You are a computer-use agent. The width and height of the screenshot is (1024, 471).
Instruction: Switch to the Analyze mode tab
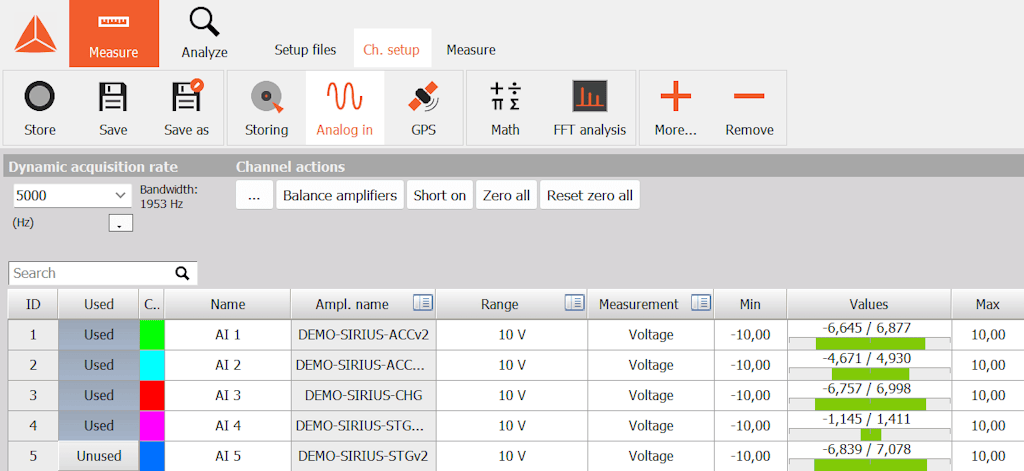coord(204,33)
